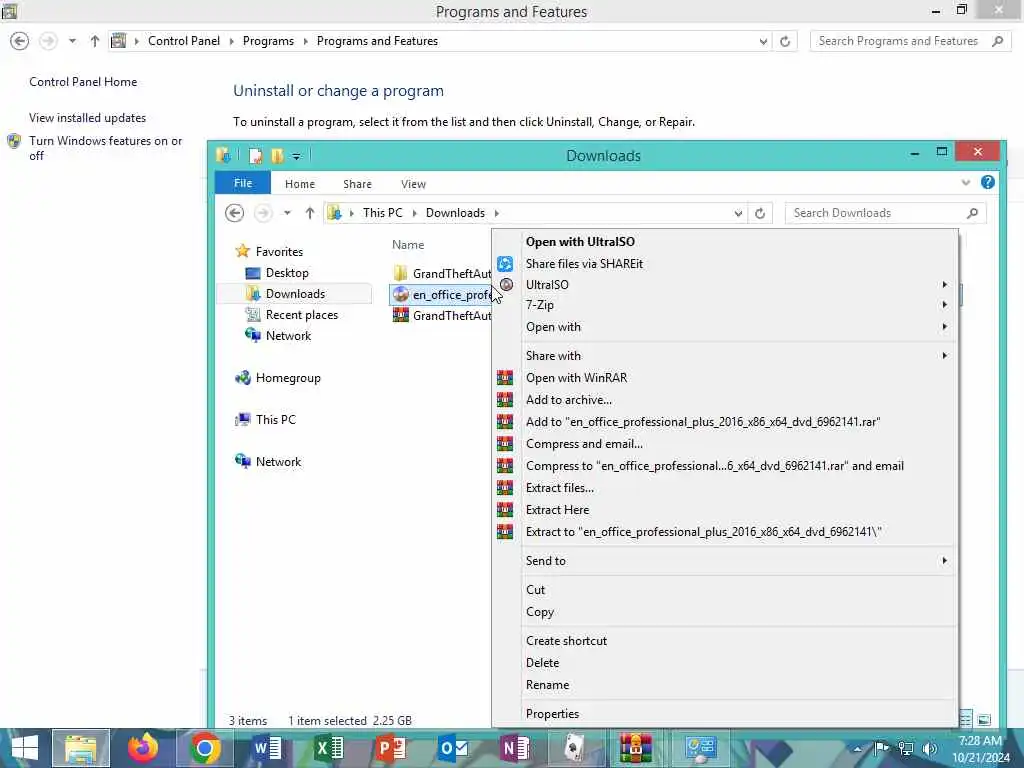Open OneNote taskbar icon

coord(515,748)
